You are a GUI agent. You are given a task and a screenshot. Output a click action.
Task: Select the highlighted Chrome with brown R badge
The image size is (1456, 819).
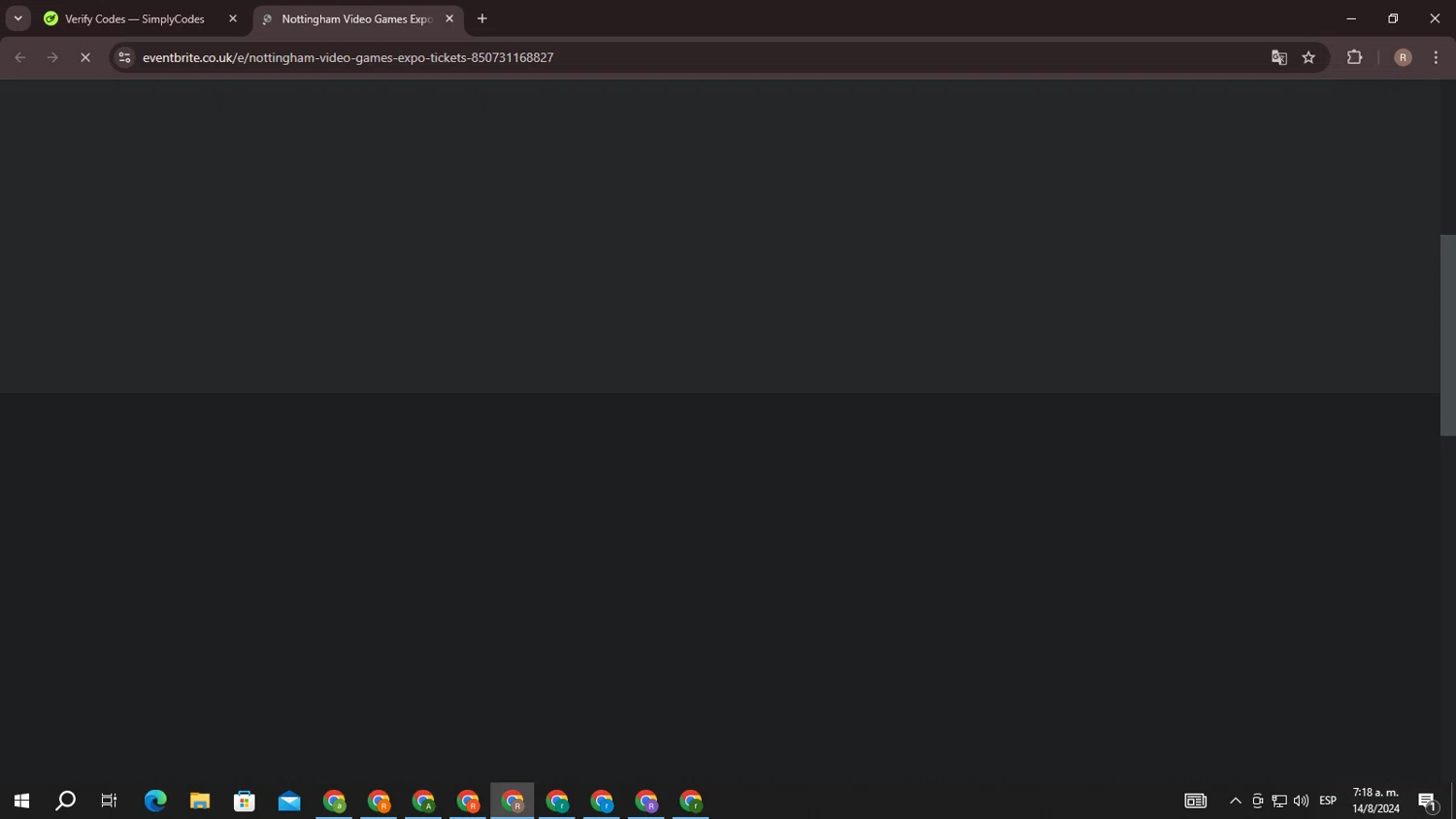513,801
